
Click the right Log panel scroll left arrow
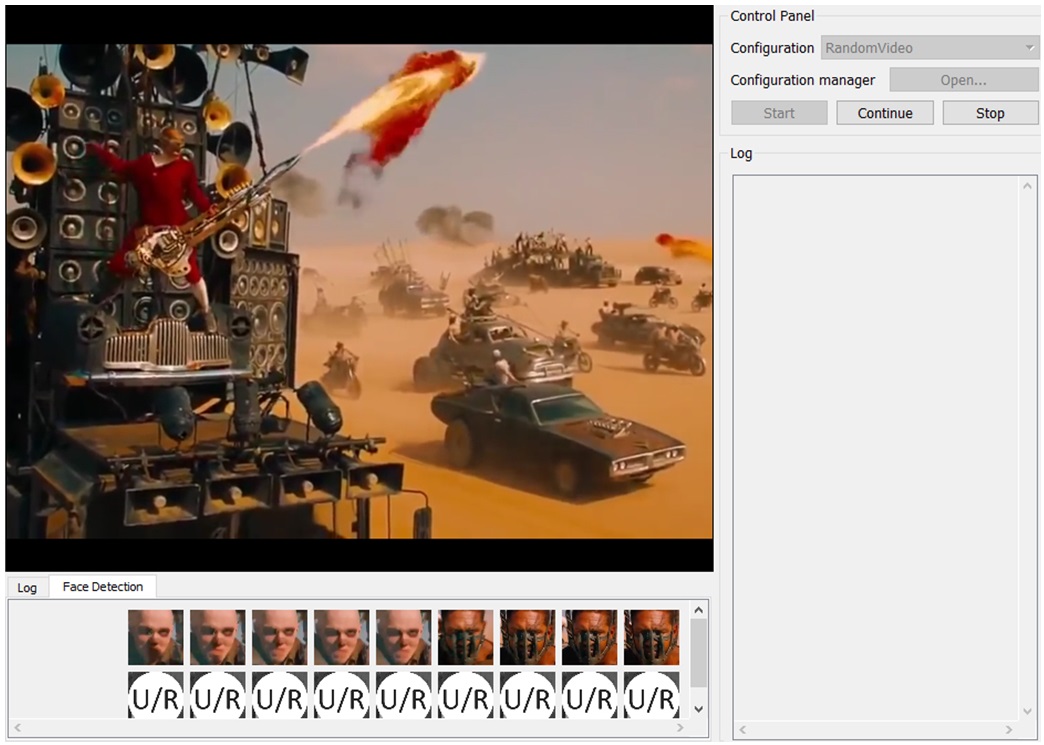click(742, 729)
